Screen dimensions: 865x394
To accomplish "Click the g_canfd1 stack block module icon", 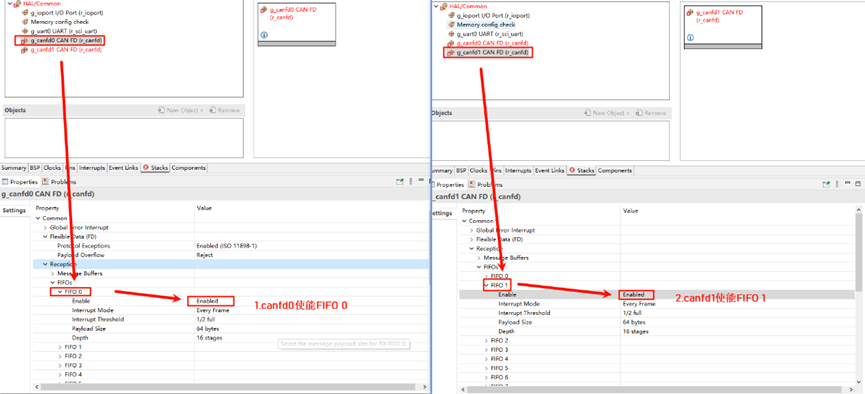I will click(690, 13).
